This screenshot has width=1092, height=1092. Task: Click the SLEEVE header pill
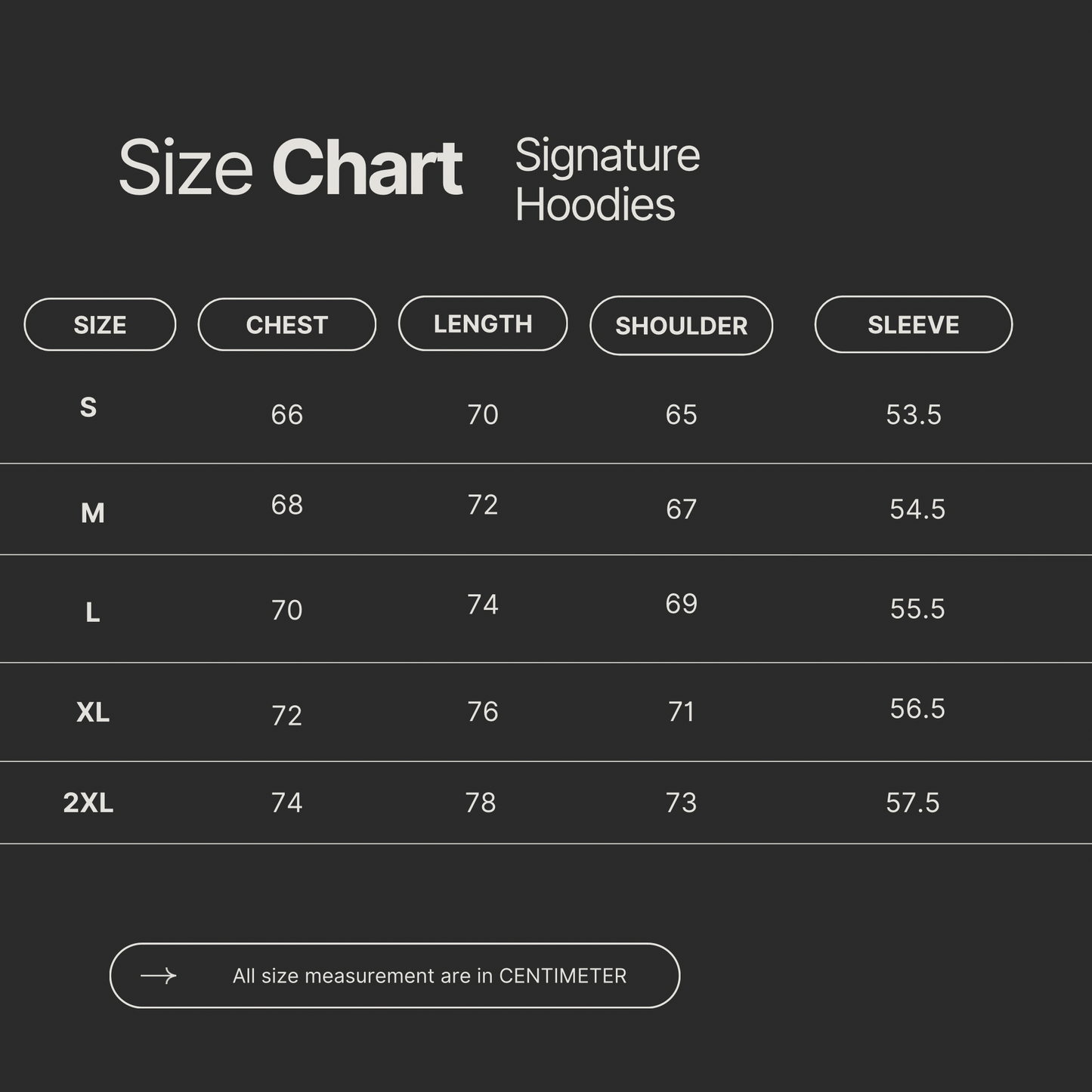pos(913,325)
